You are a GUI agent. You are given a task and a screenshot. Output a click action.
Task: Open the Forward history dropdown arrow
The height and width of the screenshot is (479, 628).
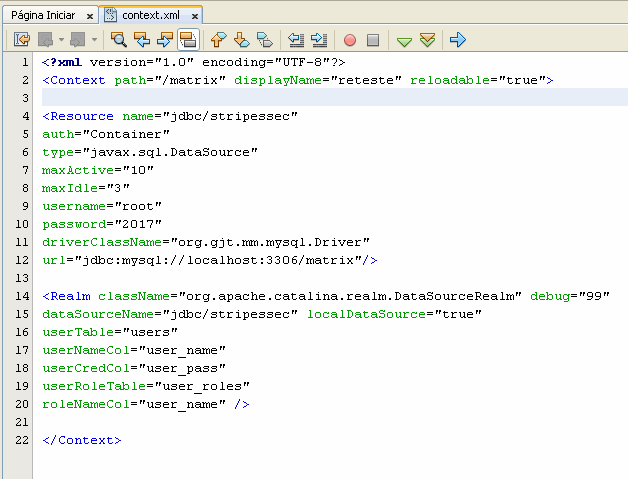click(94, 40)
